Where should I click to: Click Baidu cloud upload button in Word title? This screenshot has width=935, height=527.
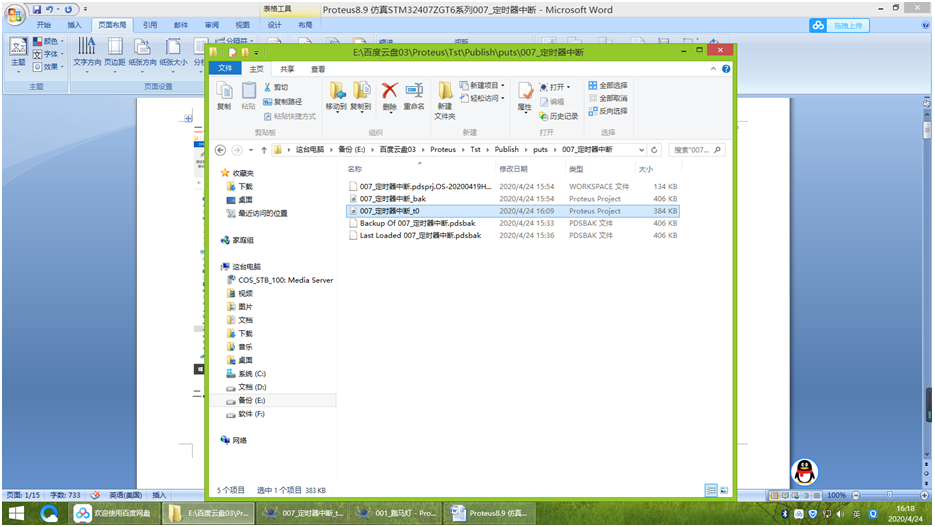click(x=840, y=25)
